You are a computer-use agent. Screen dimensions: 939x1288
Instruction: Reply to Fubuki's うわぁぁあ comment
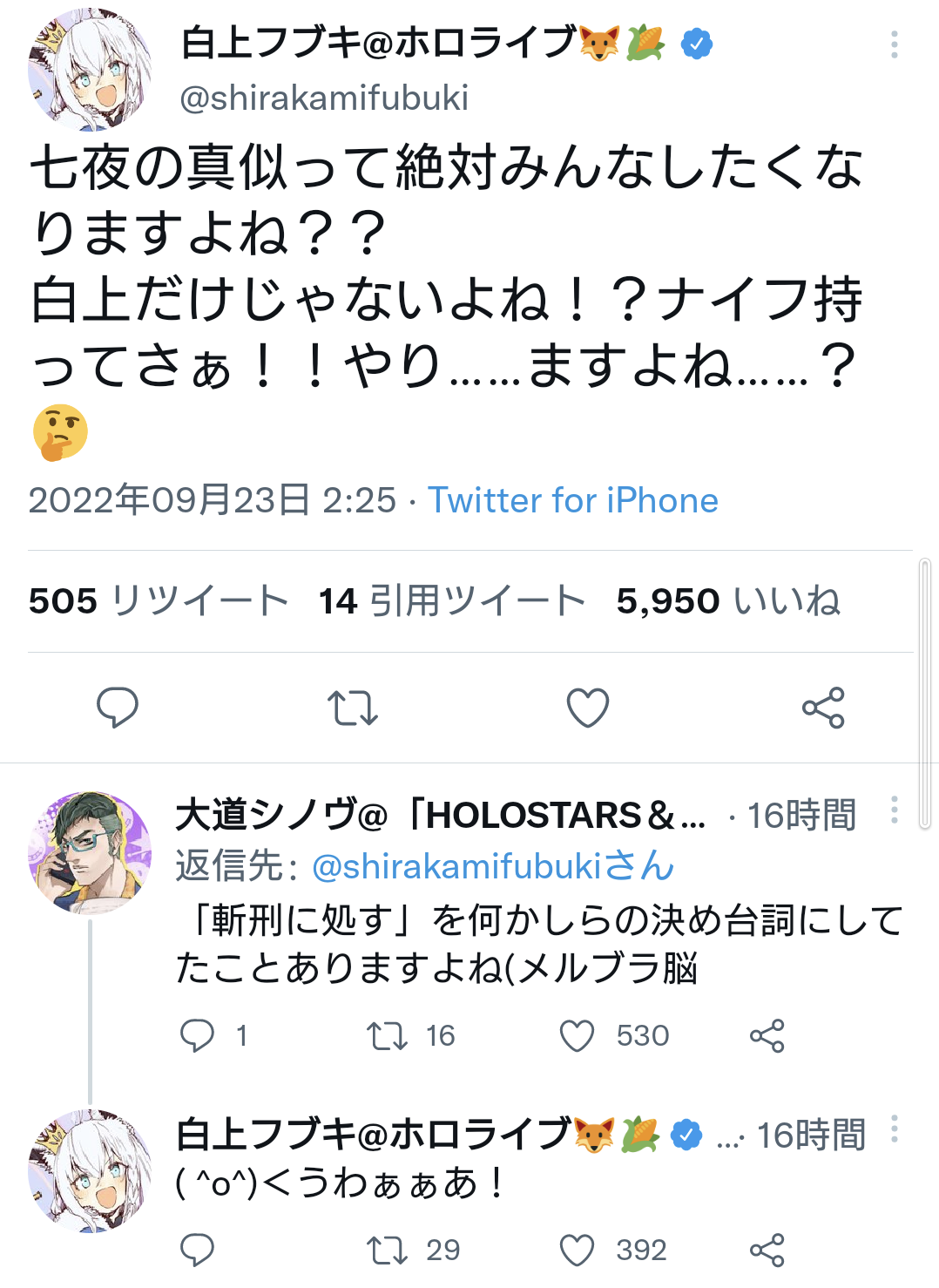pos(197,1250)
